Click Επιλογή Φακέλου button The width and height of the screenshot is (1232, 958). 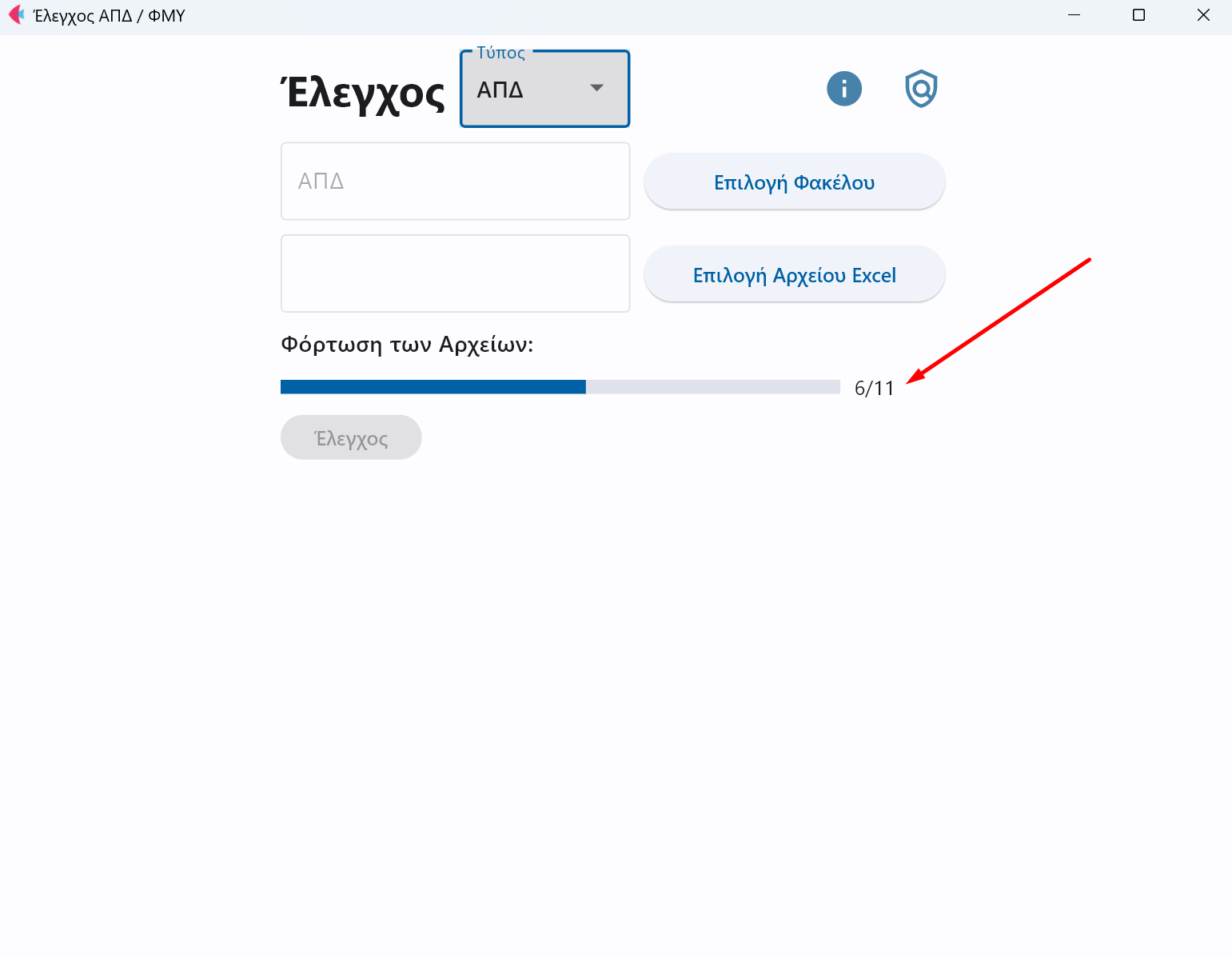click(795, 182)
